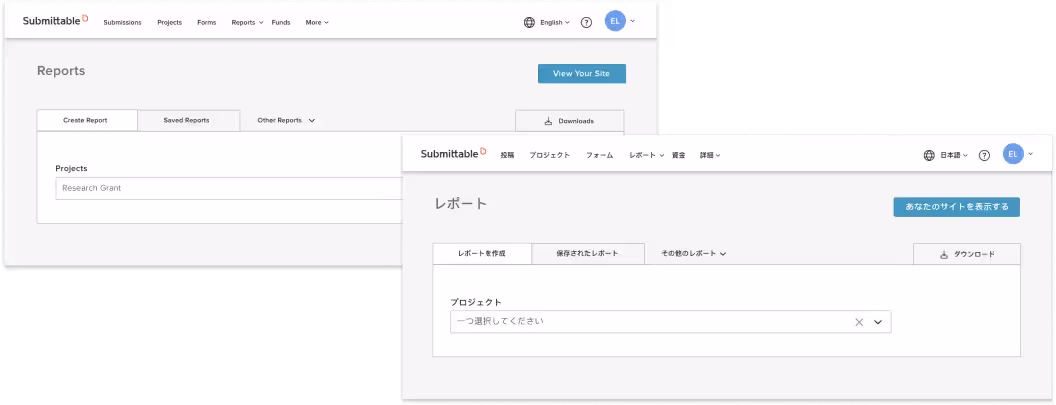The height and width of the screenshot is (405, 1056).
Task: Expand the 詳細 menu in Japanese navbar
Action: pyautogui.click(x=710, y=155)
